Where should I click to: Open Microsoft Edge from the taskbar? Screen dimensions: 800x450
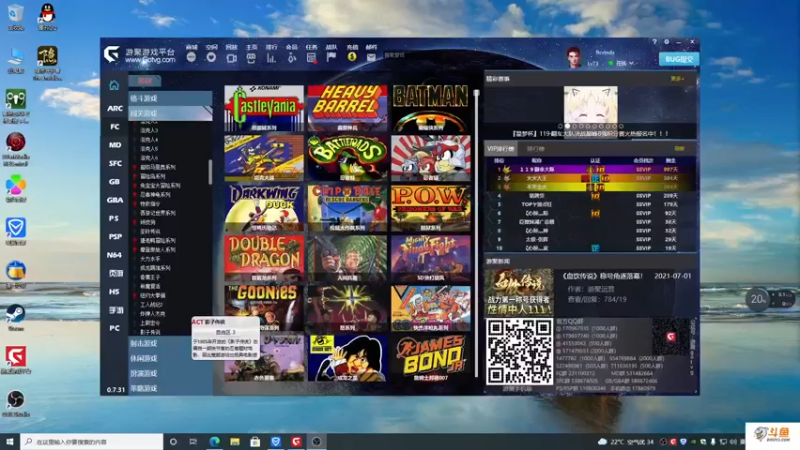214,441
